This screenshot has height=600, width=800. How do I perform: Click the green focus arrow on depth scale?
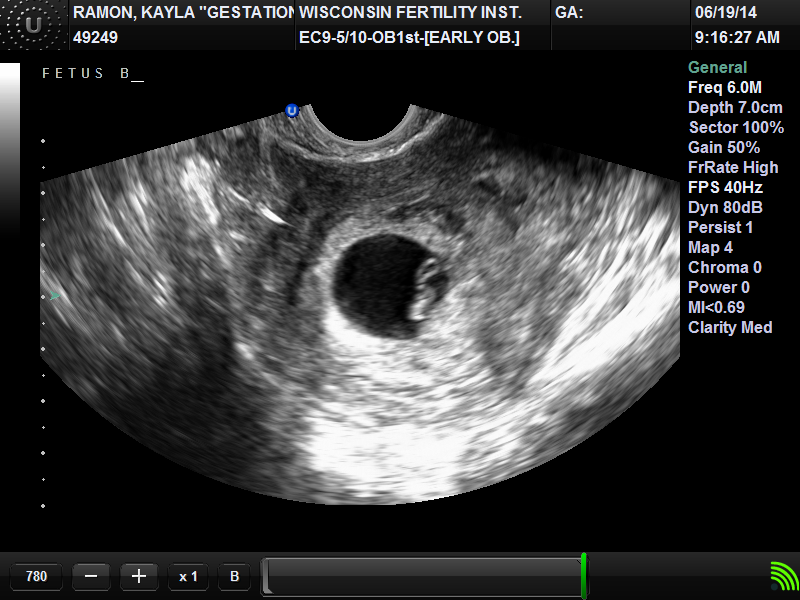point(55,296)
